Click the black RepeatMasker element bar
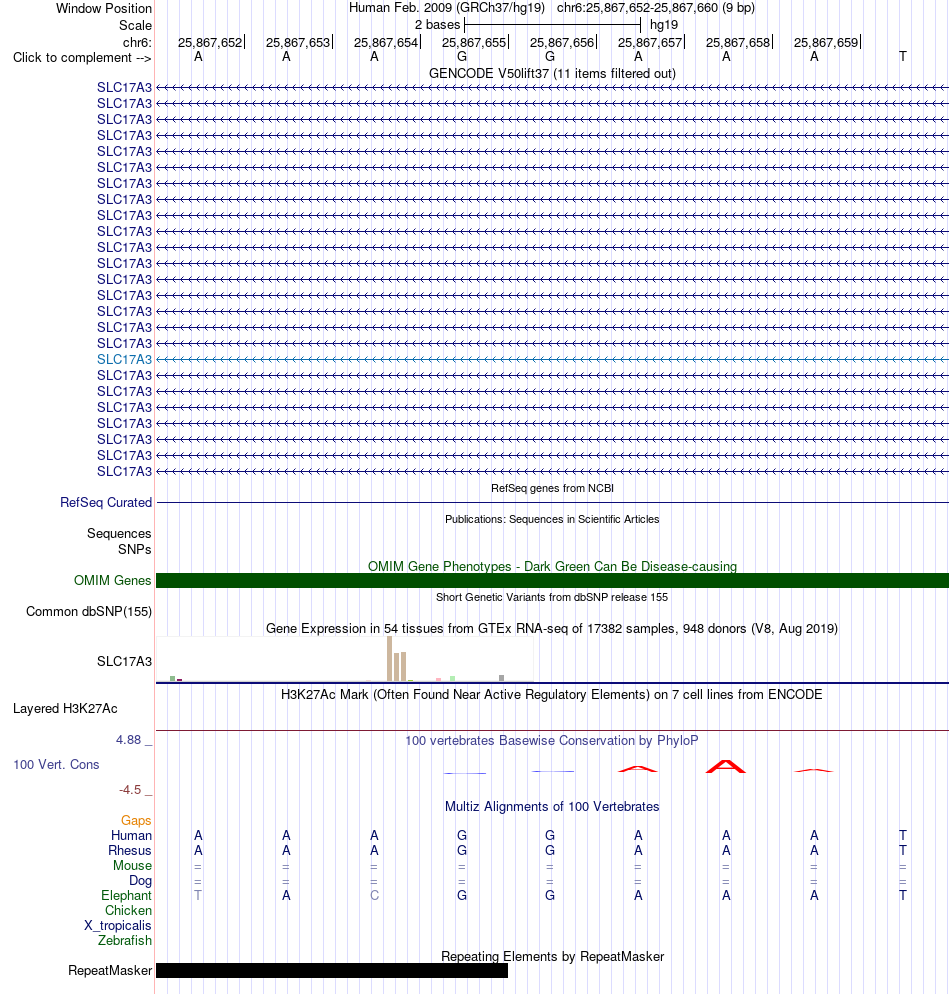Image resolution: width=950 pixels, height=994 pixels. (x=331, y=971)
